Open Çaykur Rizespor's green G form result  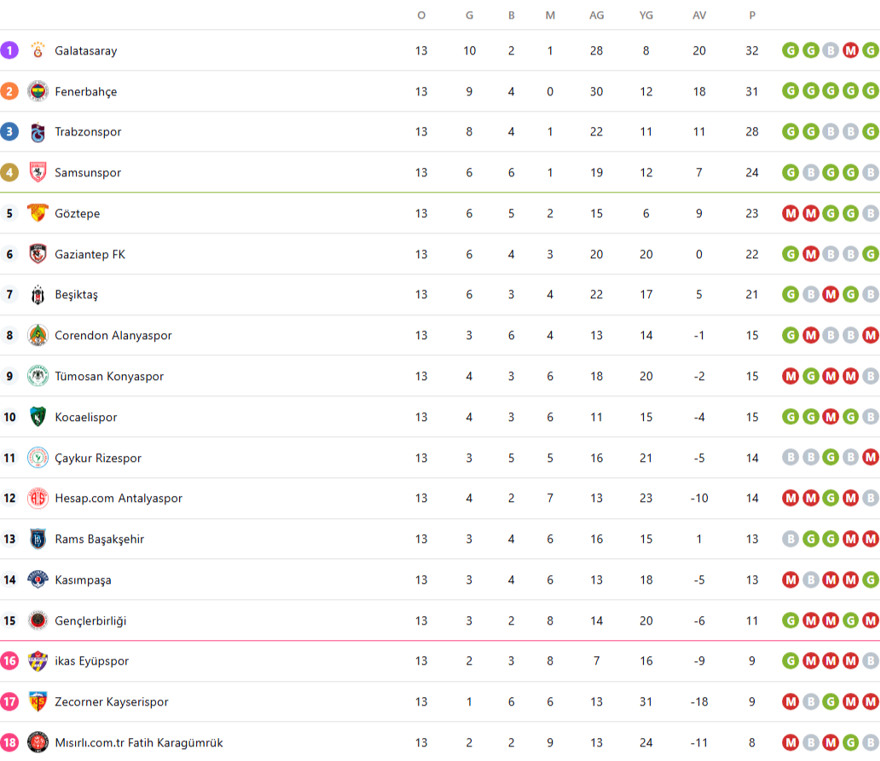tap(831, 458)
